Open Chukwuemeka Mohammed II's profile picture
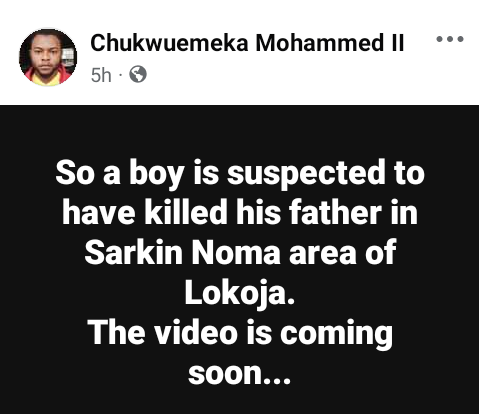The width and height of the screenshot is (479, 414). [x=48, y=57]
